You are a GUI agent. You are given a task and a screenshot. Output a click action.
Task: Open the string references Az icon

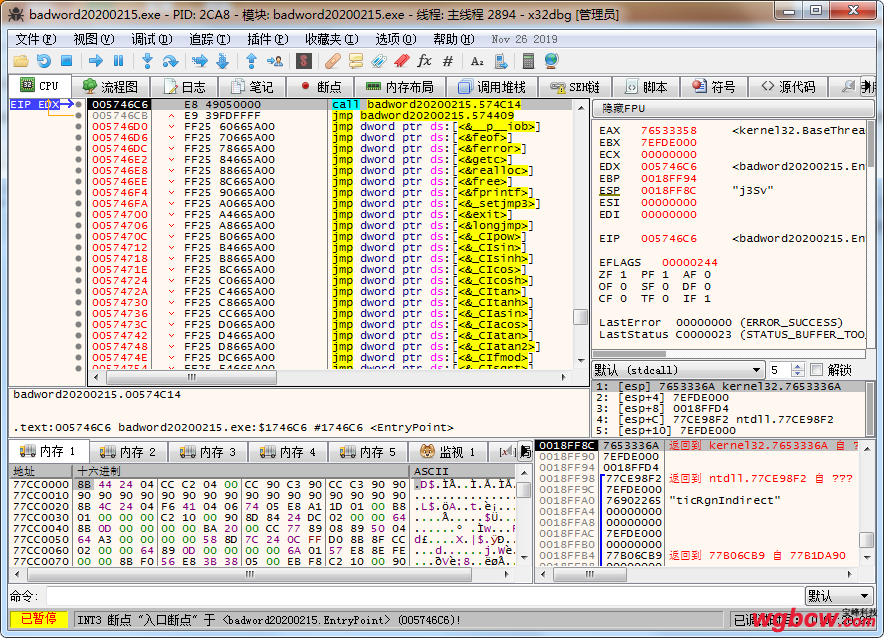[x=477, y=61]
